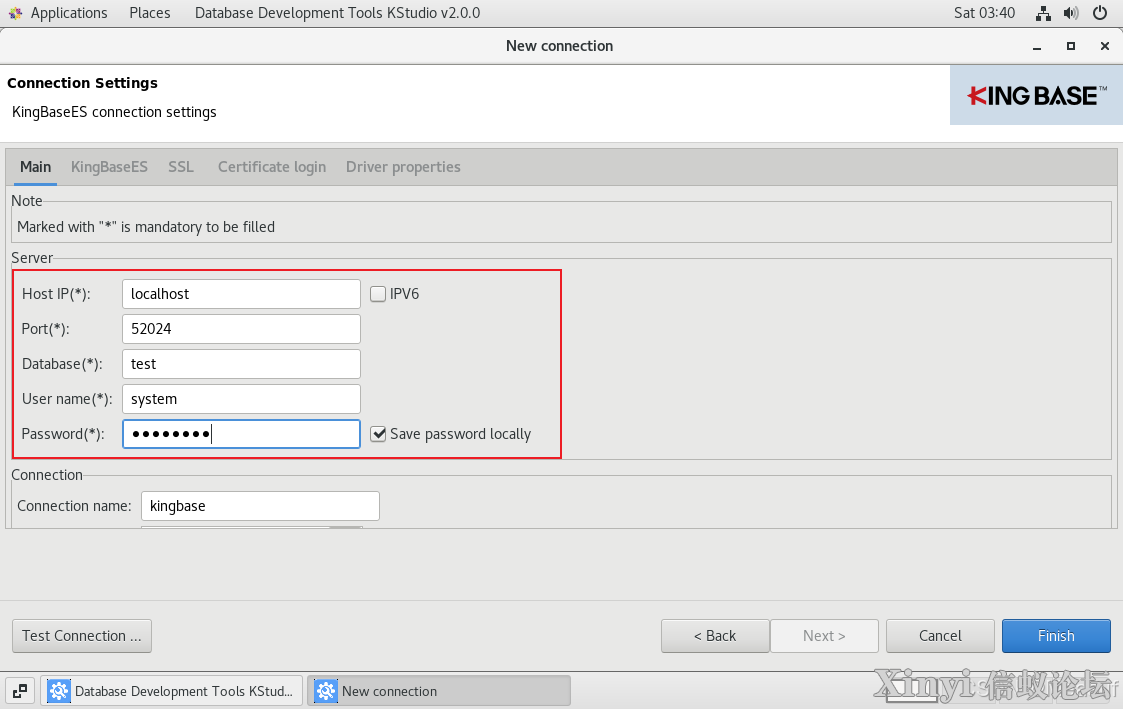Open the SSL tab
Image resolution: width=1123 pixels, height=709 pixels.
tap(181, 167)
